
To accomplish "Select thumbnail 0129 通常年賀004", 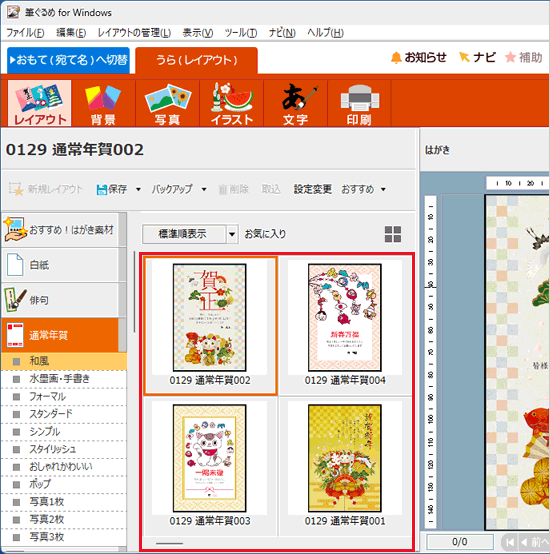I will [345, 325].
